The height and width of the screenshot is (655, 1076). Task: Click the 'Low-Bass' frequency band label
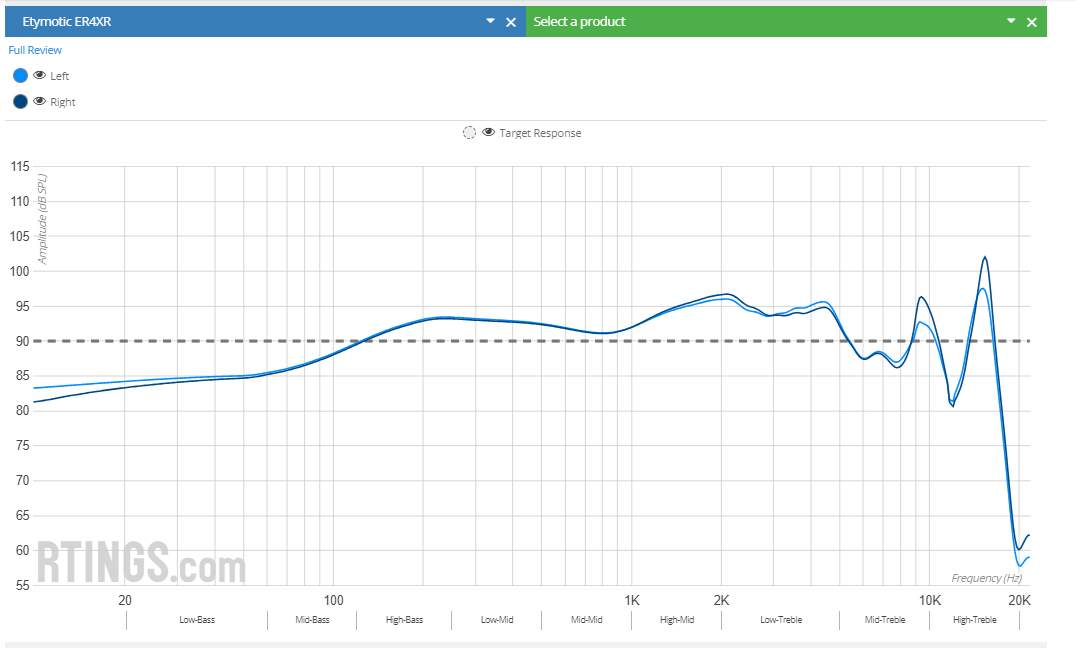coord(197,619)
